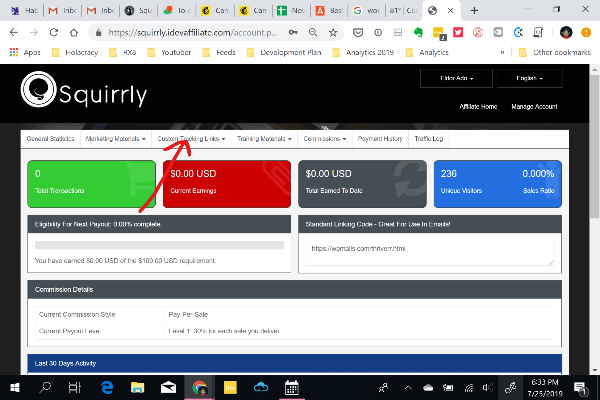This screenshot has height=400, width=600.
Task: Open the English language dropdown
Action: click(x=529, y=78)
